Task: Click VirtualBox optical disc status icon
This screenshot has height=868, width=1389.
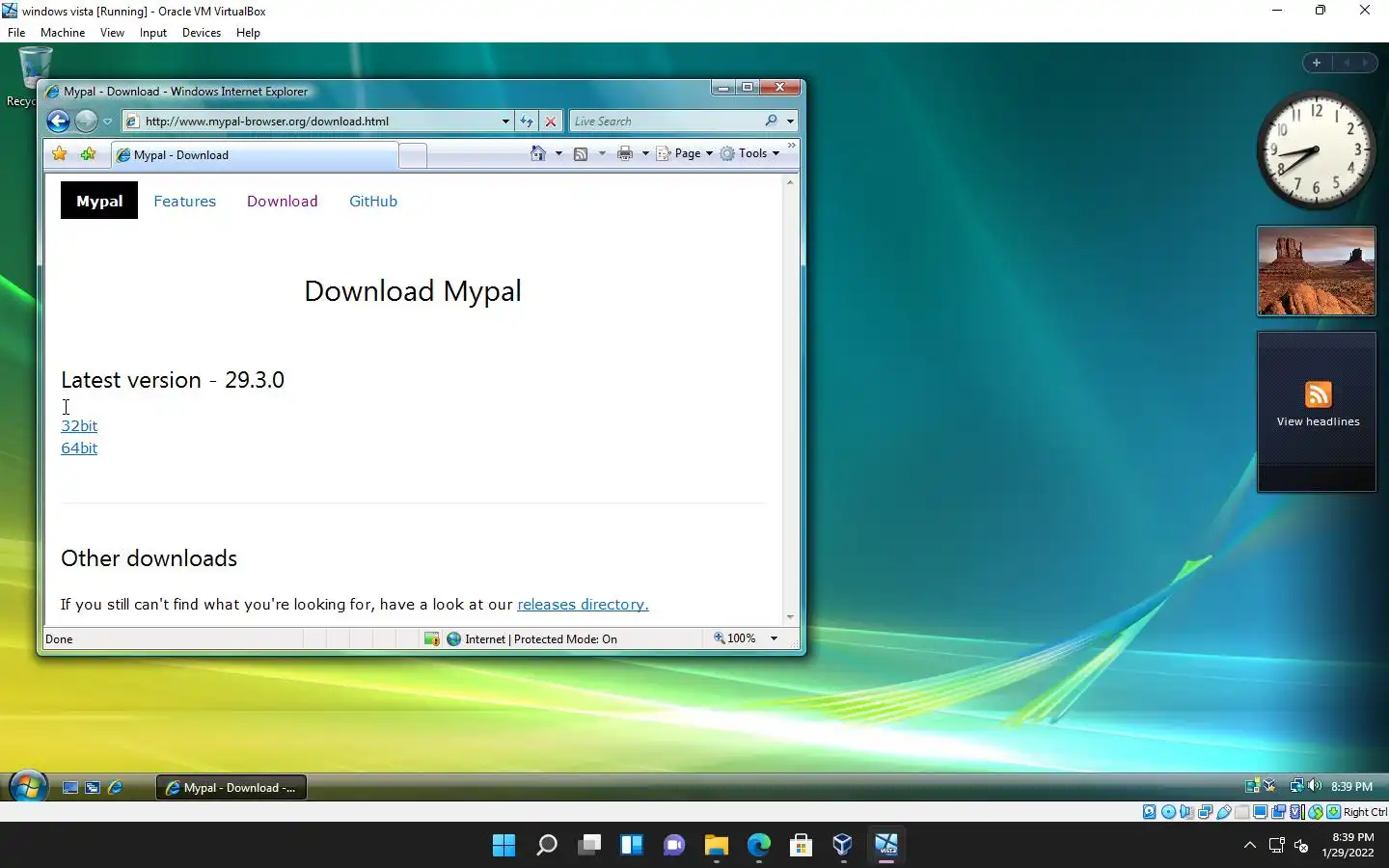Action: click(x=1168, y=812)
